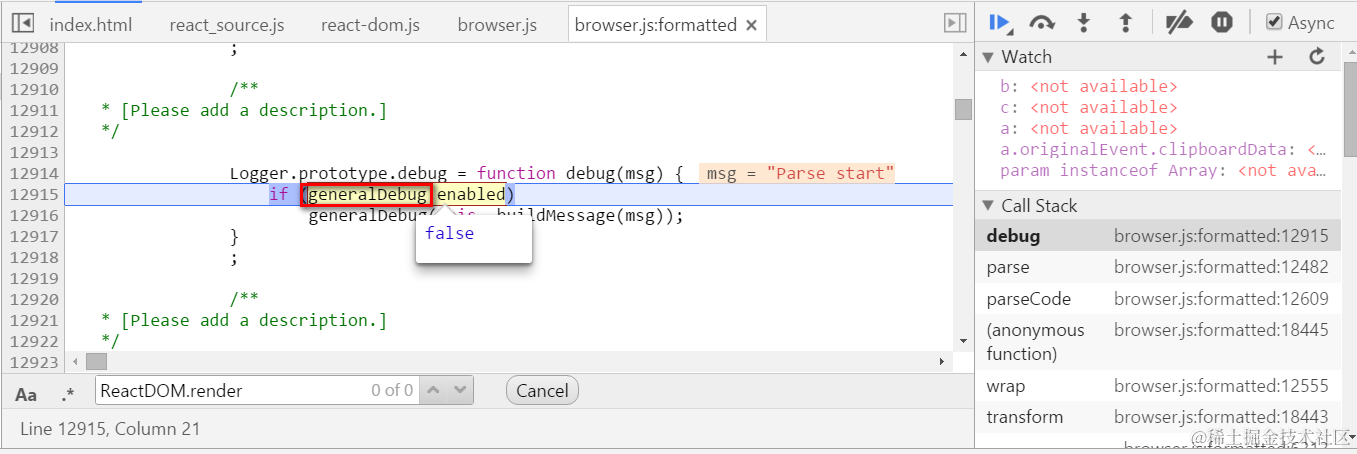The image size is (1357, 454).
Task: Click the vertical code scrollbar thumb
Action: (963, 109)
